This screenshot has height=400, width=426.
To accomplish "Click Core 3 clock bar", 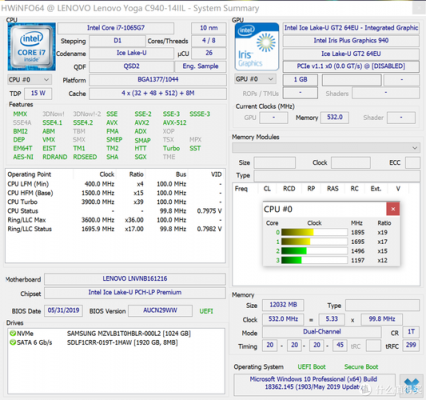I will (x=314, y=260).
